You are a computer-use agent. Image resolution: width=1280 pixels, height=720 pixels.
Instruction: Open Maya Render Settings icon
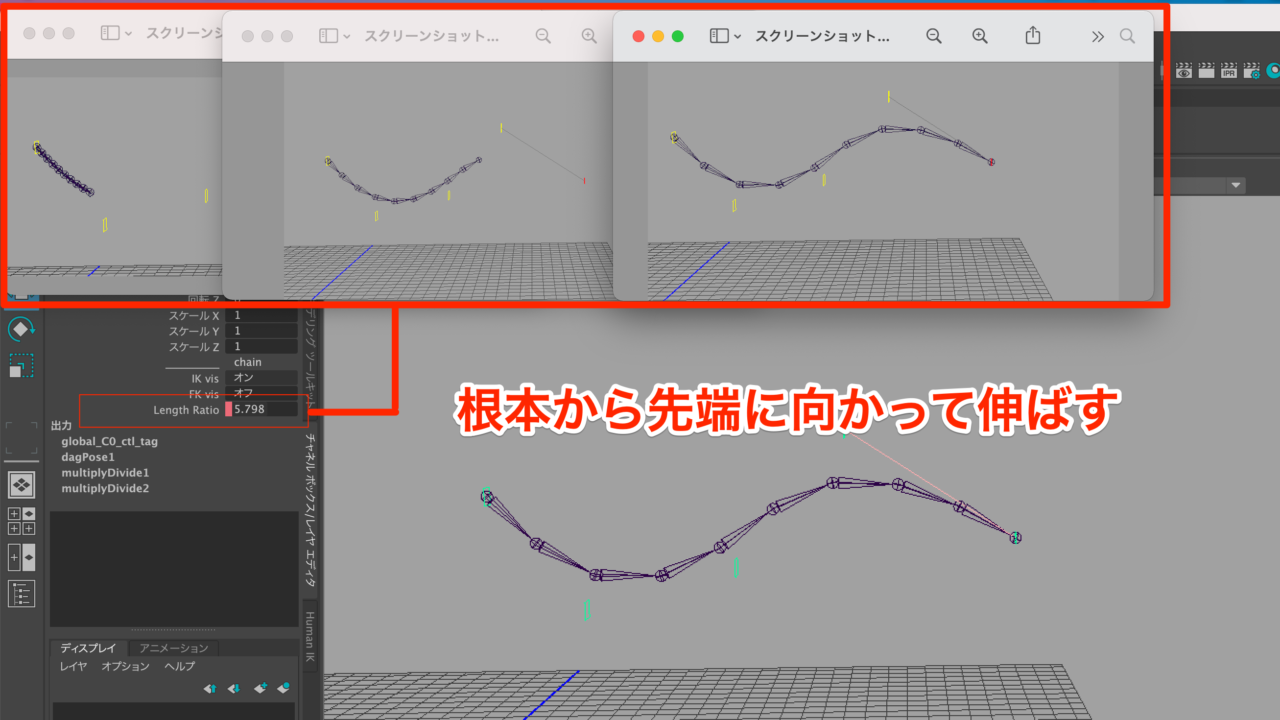click(1251, 71)
